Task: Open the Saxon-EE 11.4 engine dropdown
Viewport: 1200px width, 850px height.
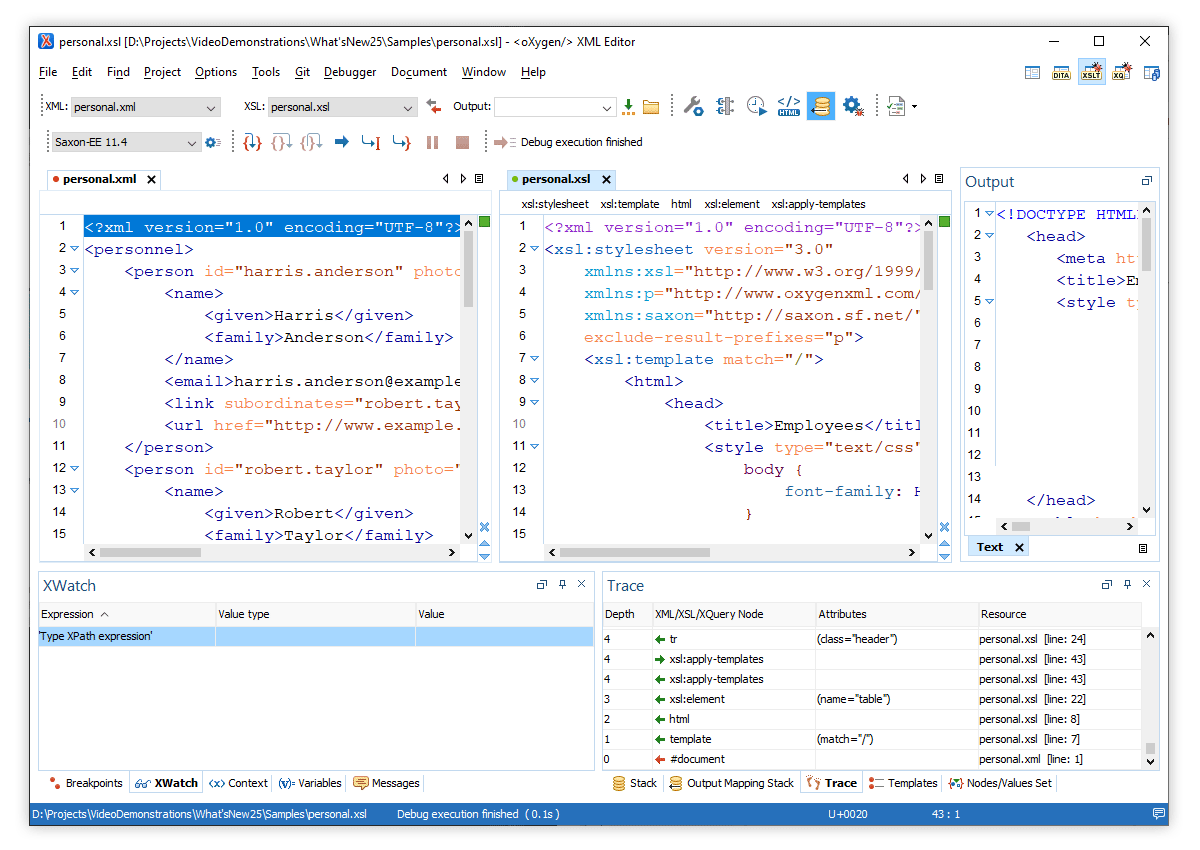Action: [193, 143]
